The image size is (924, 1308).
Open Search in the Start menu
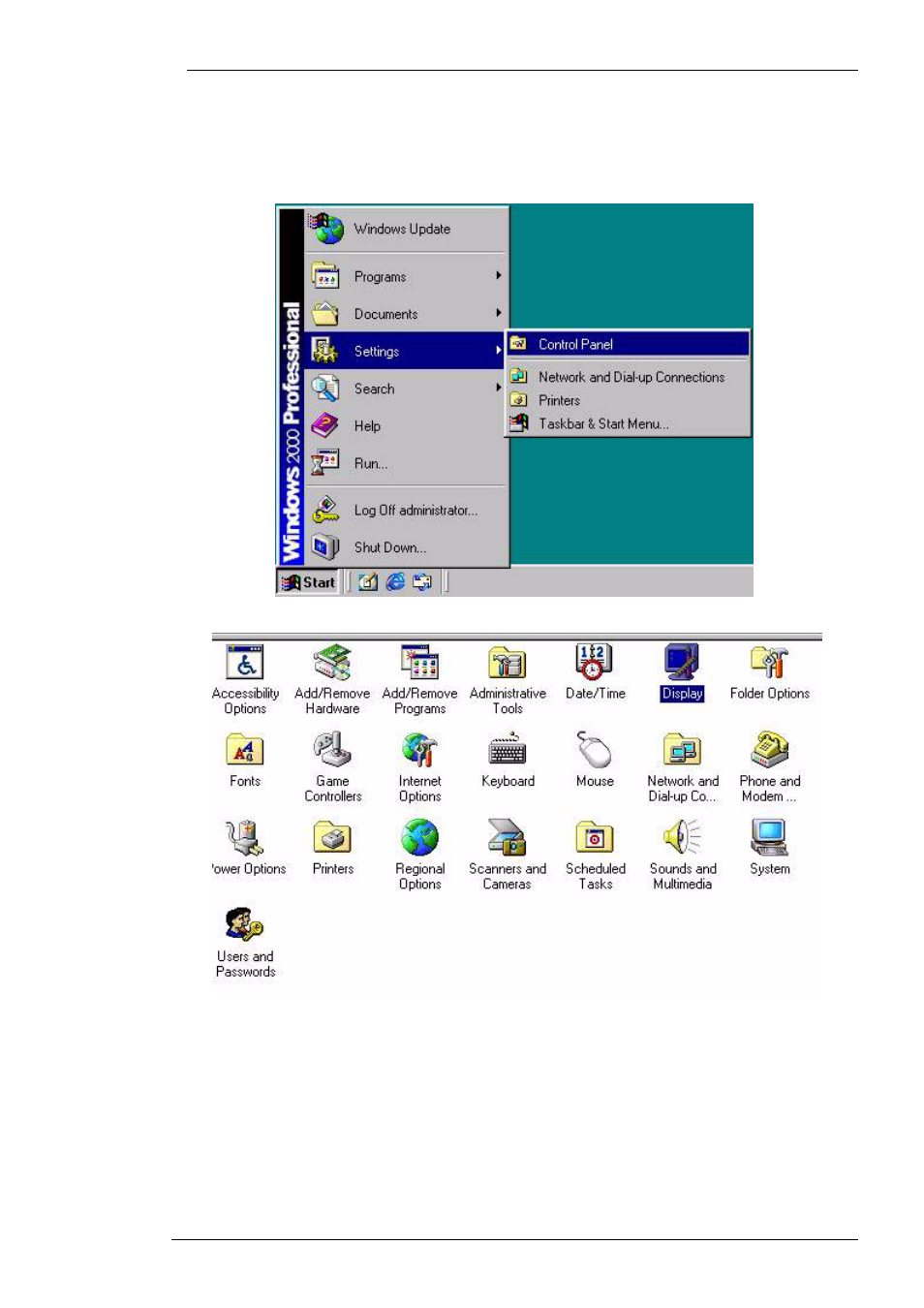(407, 389)
